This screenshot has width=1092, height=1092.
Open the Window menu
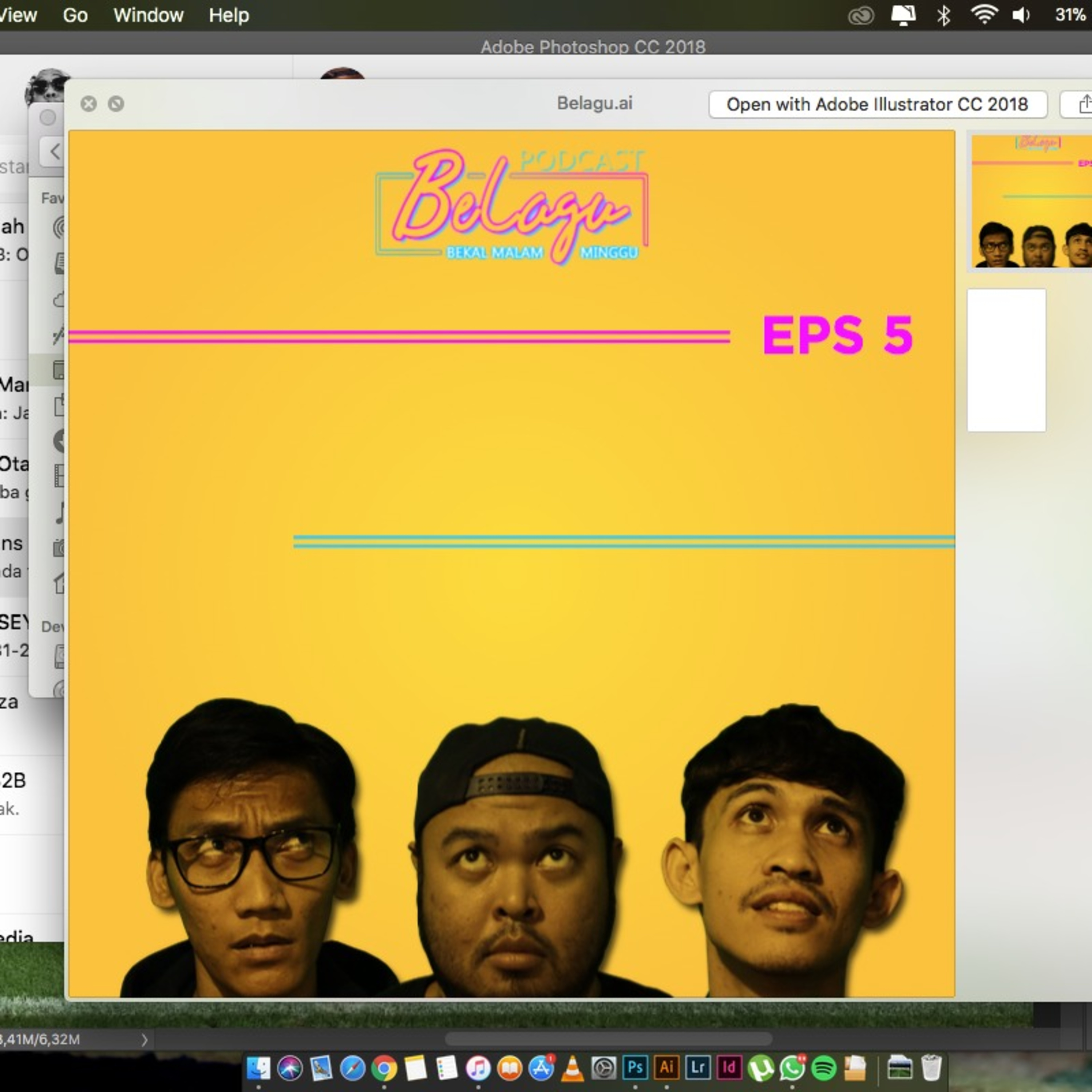click(149, 15)
